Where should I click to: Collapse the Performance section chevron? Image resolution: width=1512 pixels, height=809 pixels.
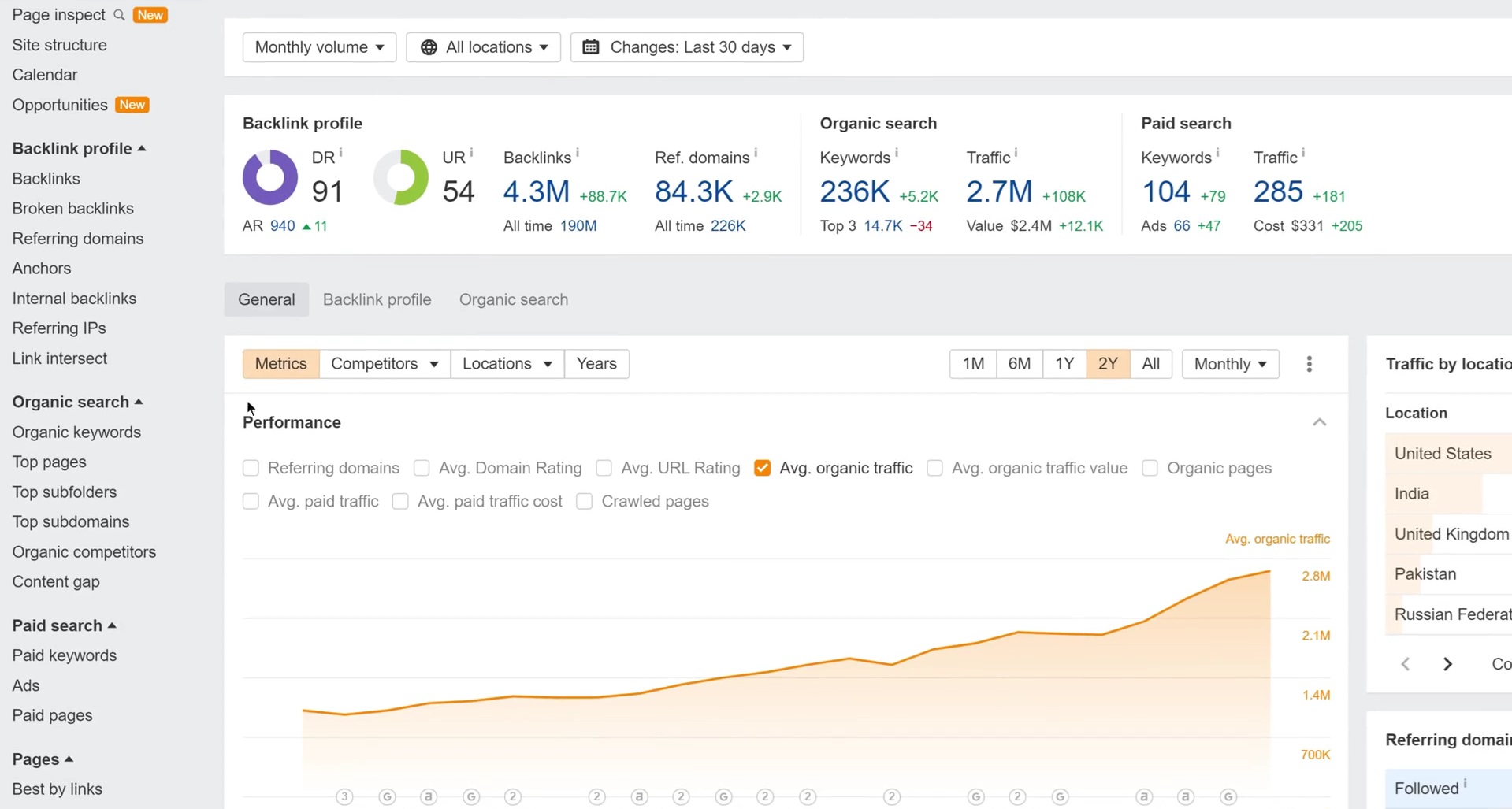click(x=1320, y=423)
